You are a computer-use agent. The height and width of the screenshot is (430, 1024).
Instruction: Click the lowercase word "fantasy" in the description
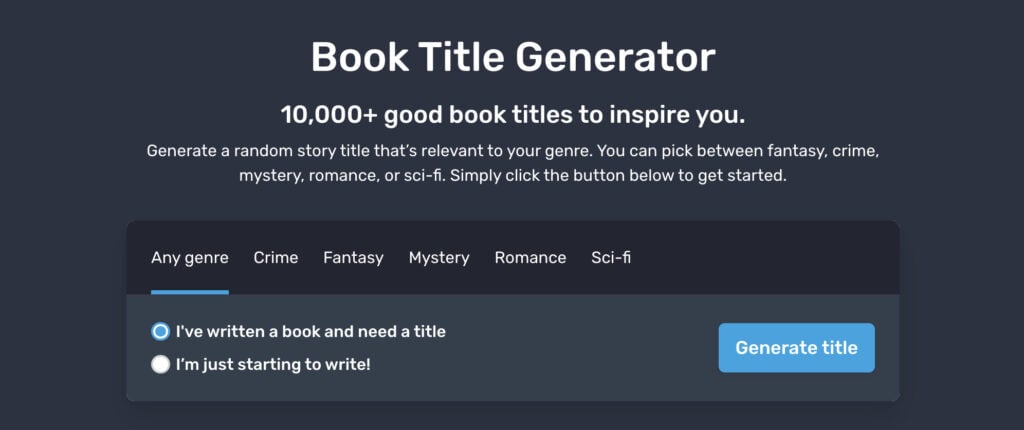[773, 152]
